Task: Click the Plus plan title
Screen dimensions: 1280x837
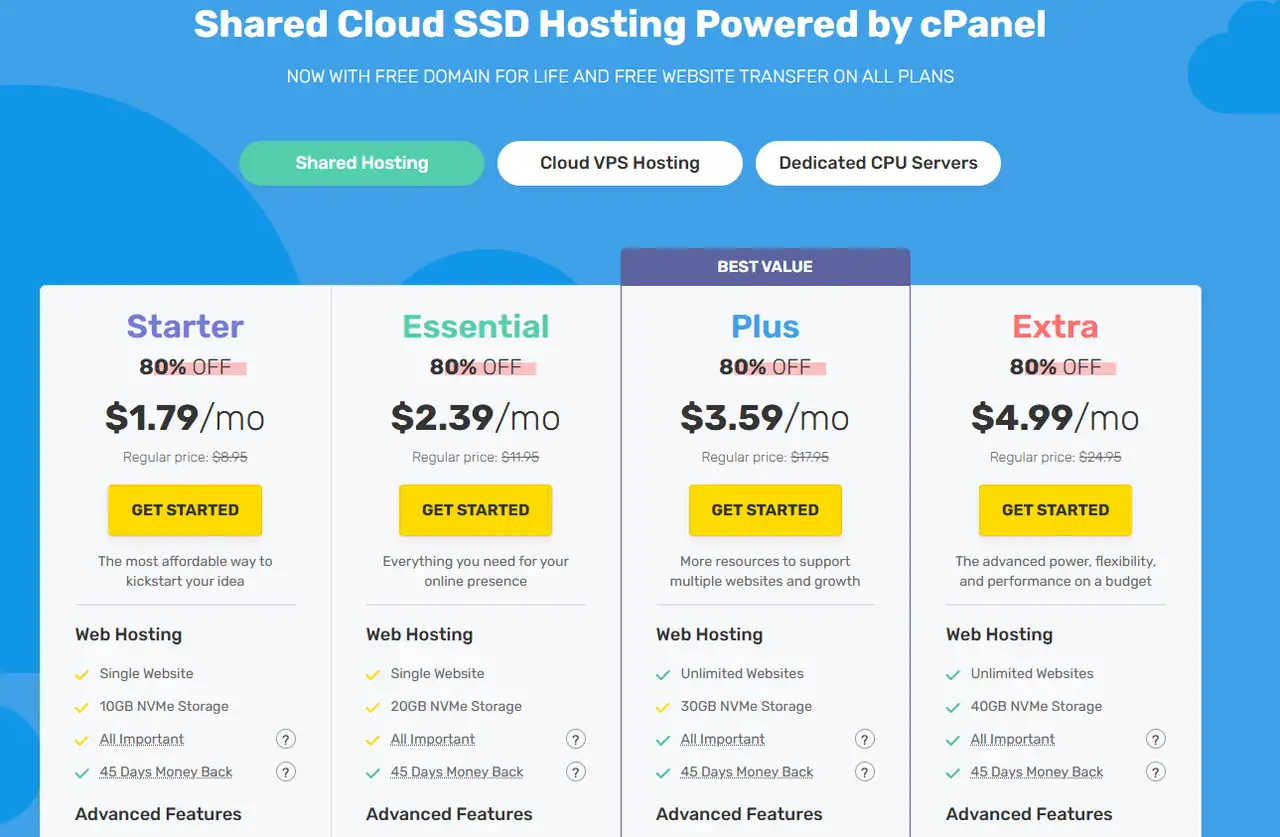Action: click(x=765, y=327)
